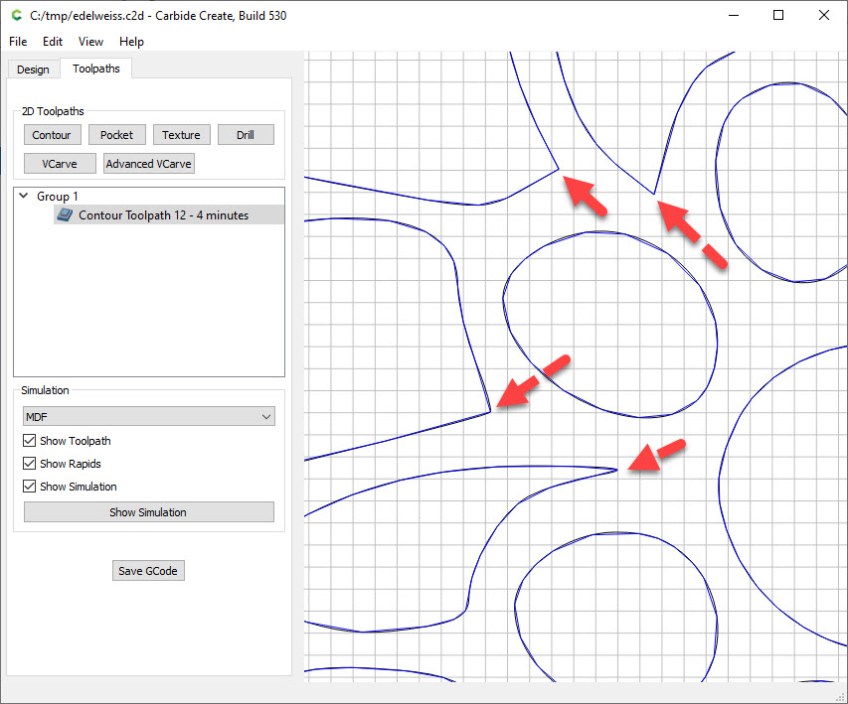
Task: Open the View menu
Action: tap(91, 42)
